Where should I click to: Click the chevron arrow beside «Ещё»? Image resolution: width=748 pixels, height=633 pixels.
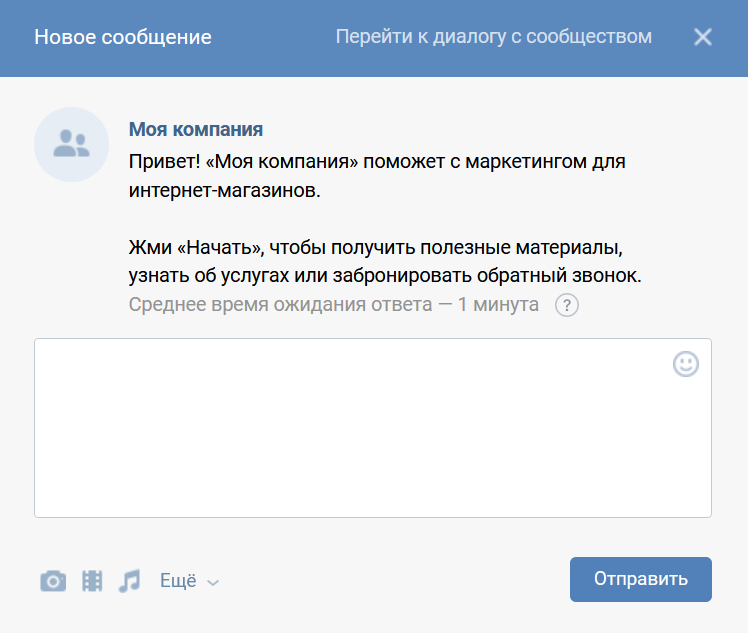tap(212, 582)
